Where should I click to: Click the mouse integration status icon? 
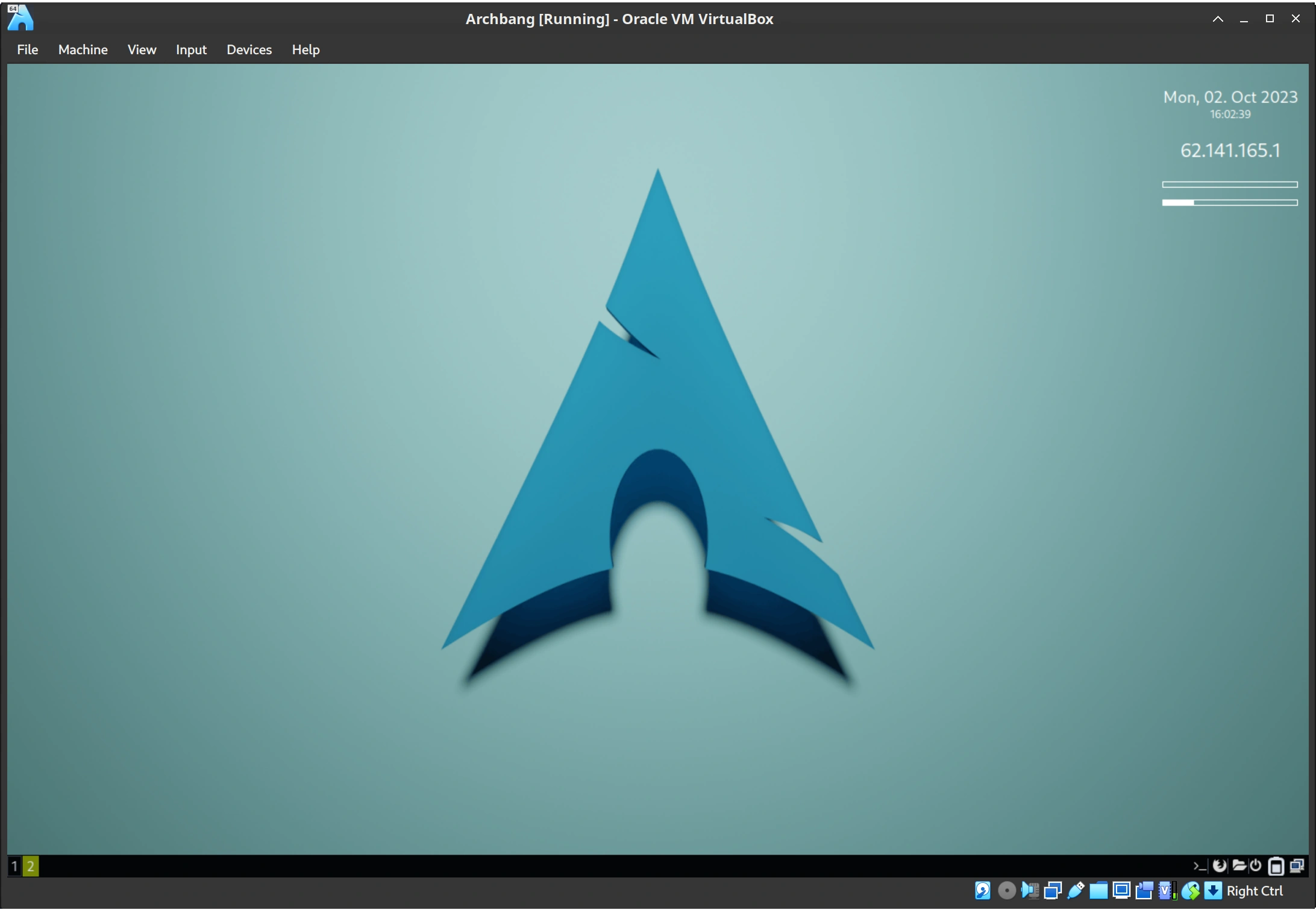(1190, 891)
